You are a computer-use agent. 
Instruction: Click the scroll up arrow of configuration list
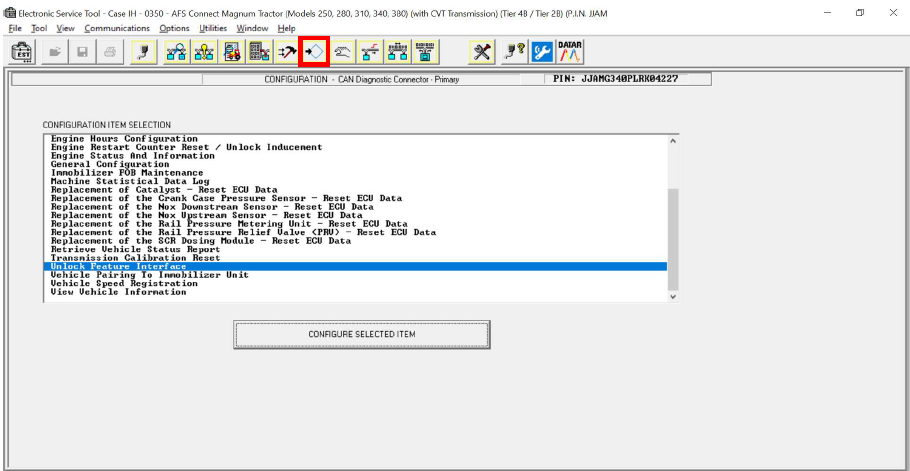tap(673, 140)
